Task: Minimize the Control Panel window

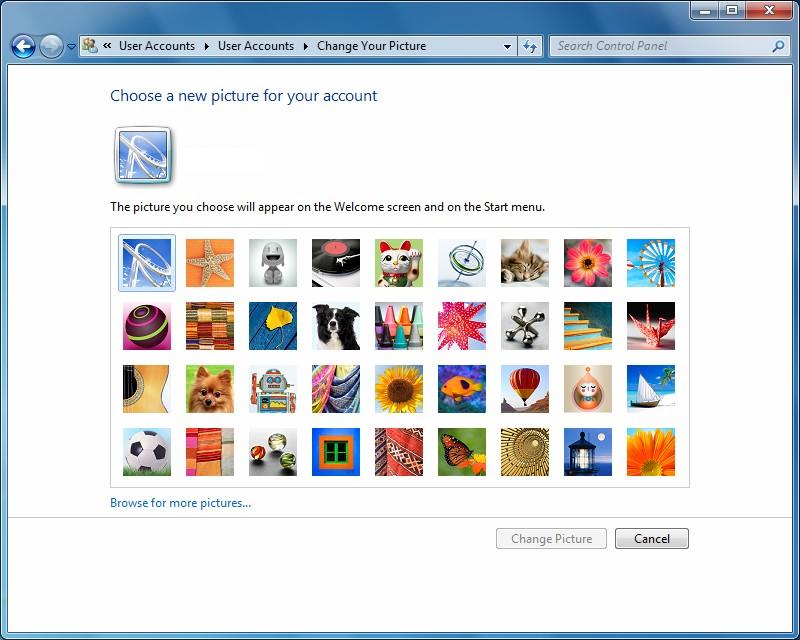Action: (705, 10)
